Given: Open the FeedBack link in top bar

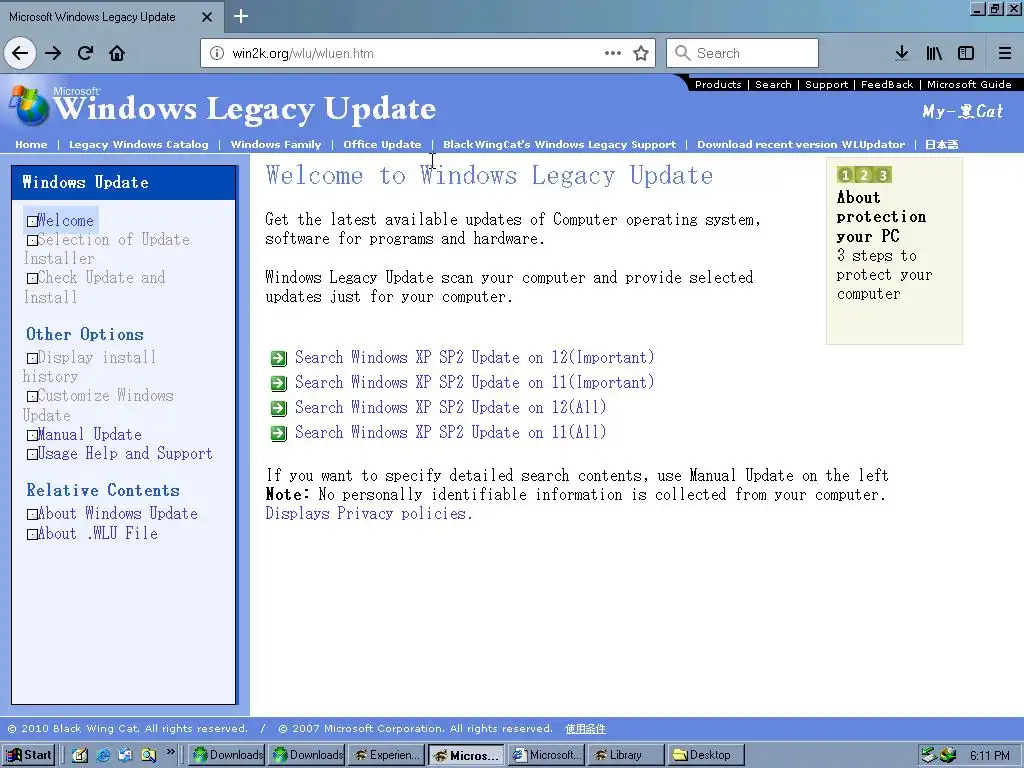Looking at the screenshot, I should (887, 84).
